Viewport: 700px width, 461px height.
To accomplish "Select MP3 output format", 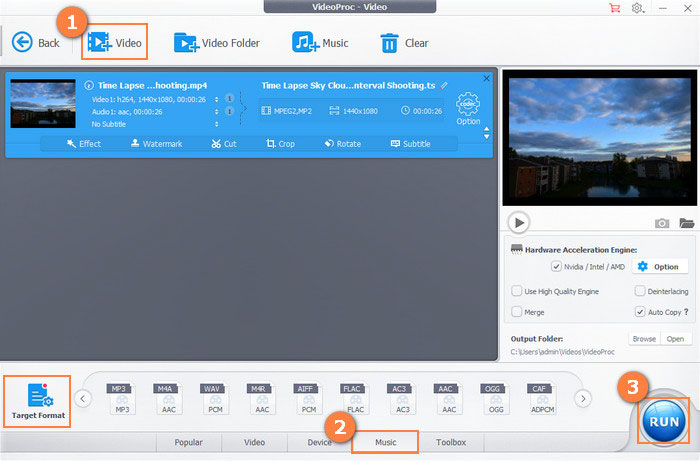I will point(121,398).
